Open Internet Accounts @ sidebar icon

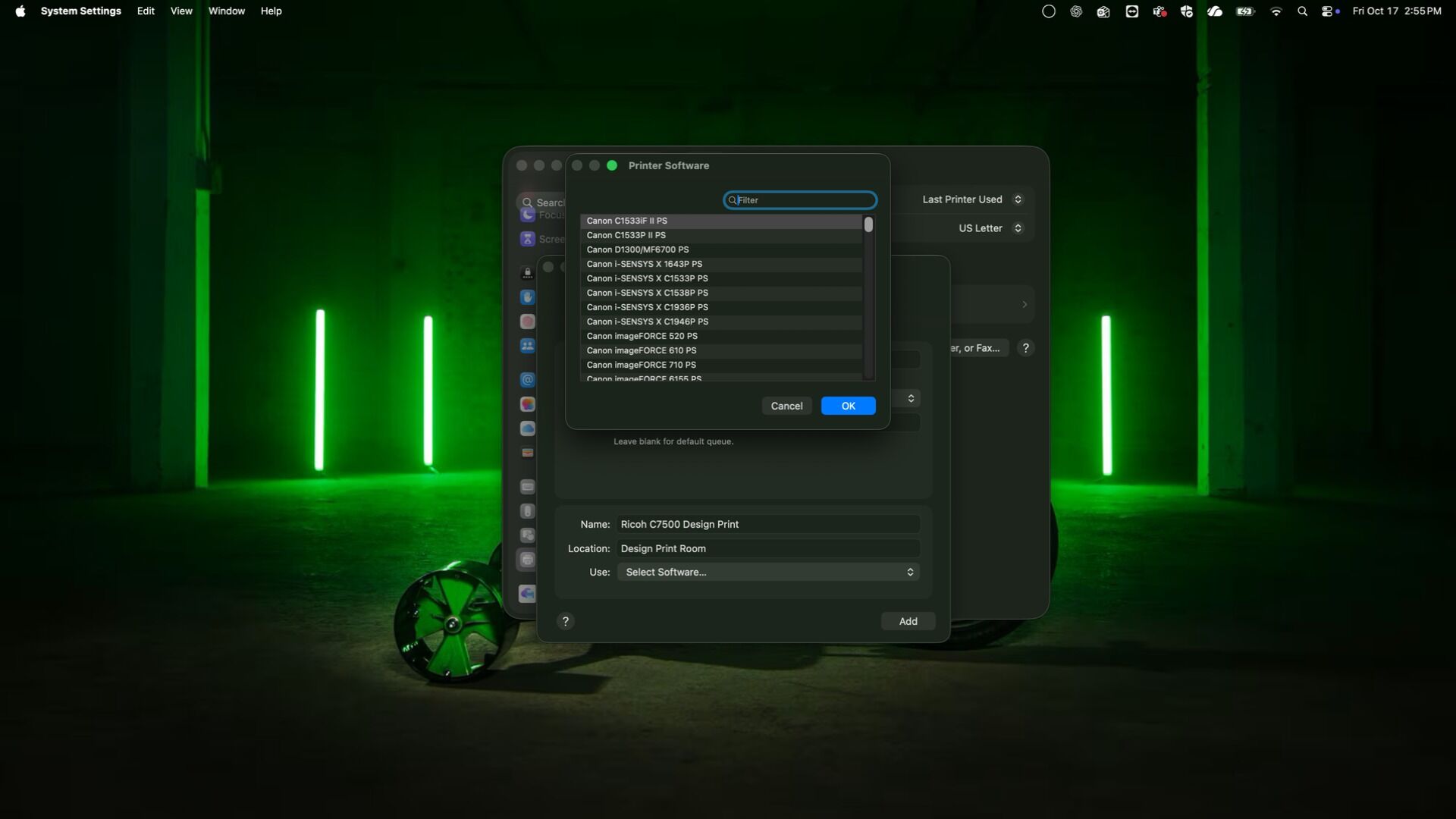click(528, 379)
